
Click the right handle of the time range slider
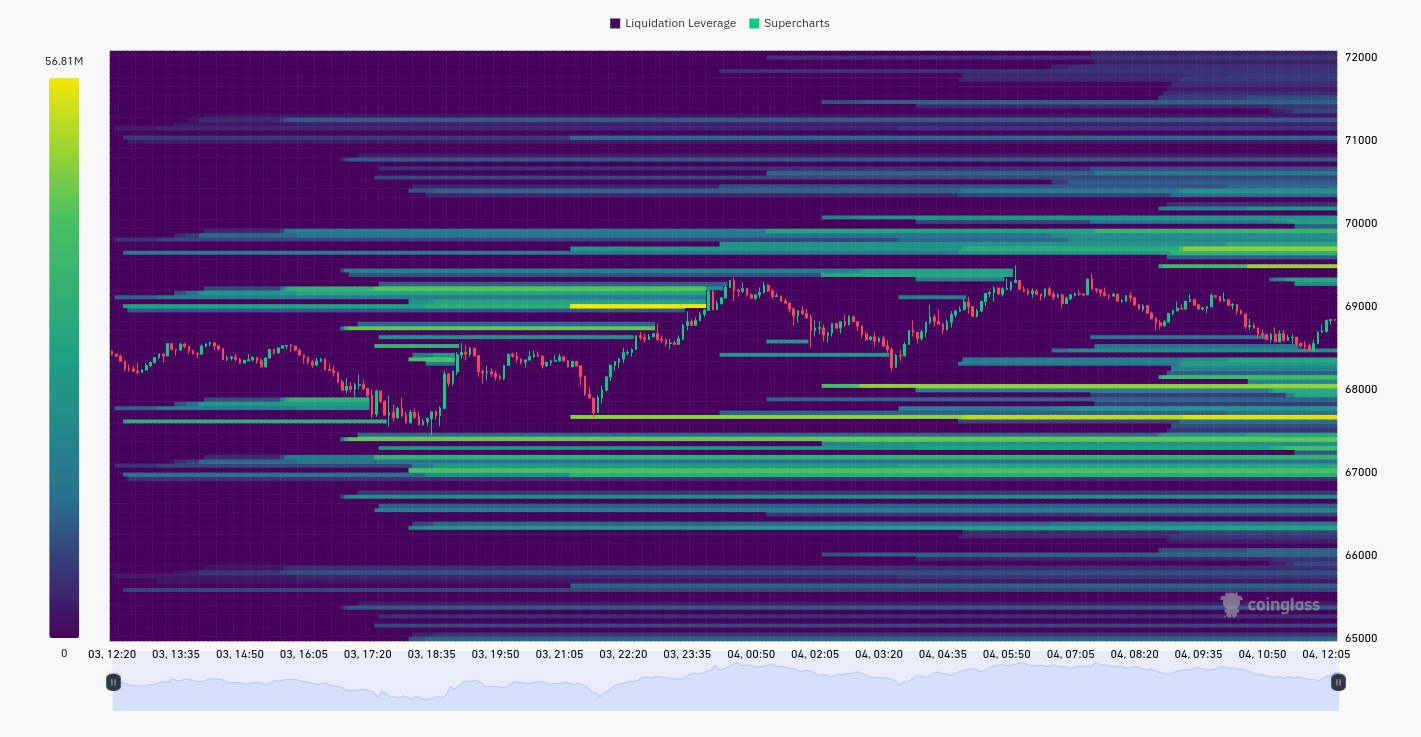click(1338, 682)
